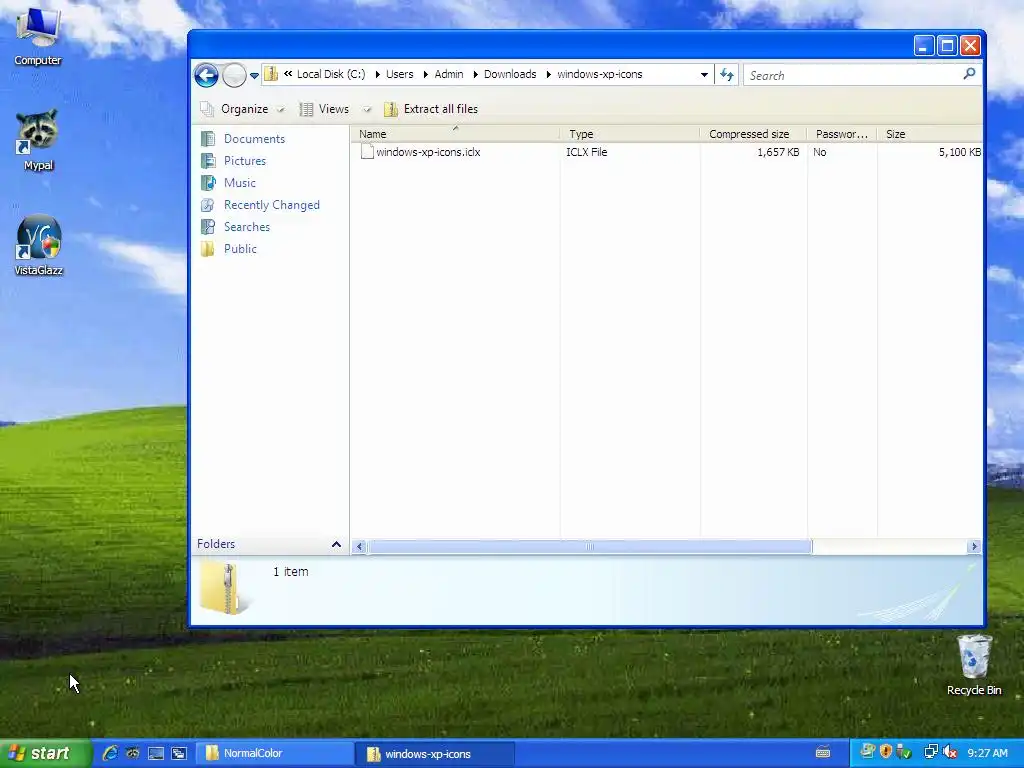The image size is (1024, 768).
Task: Open the Views dropdown arrow
Action: (367, 110)
